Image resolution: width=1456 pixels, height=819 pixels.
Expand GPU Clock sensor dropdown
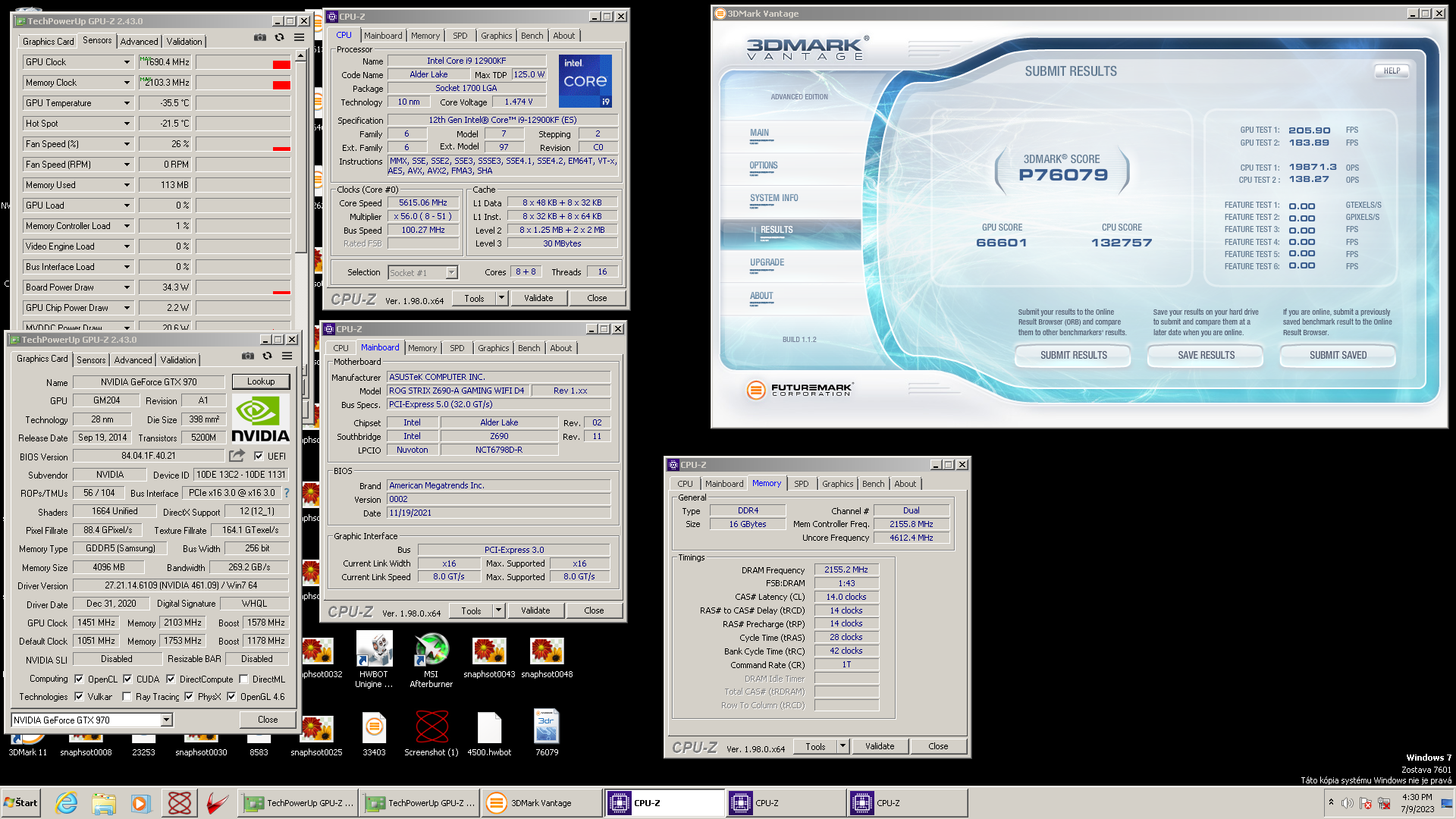[x=127, y=62]
